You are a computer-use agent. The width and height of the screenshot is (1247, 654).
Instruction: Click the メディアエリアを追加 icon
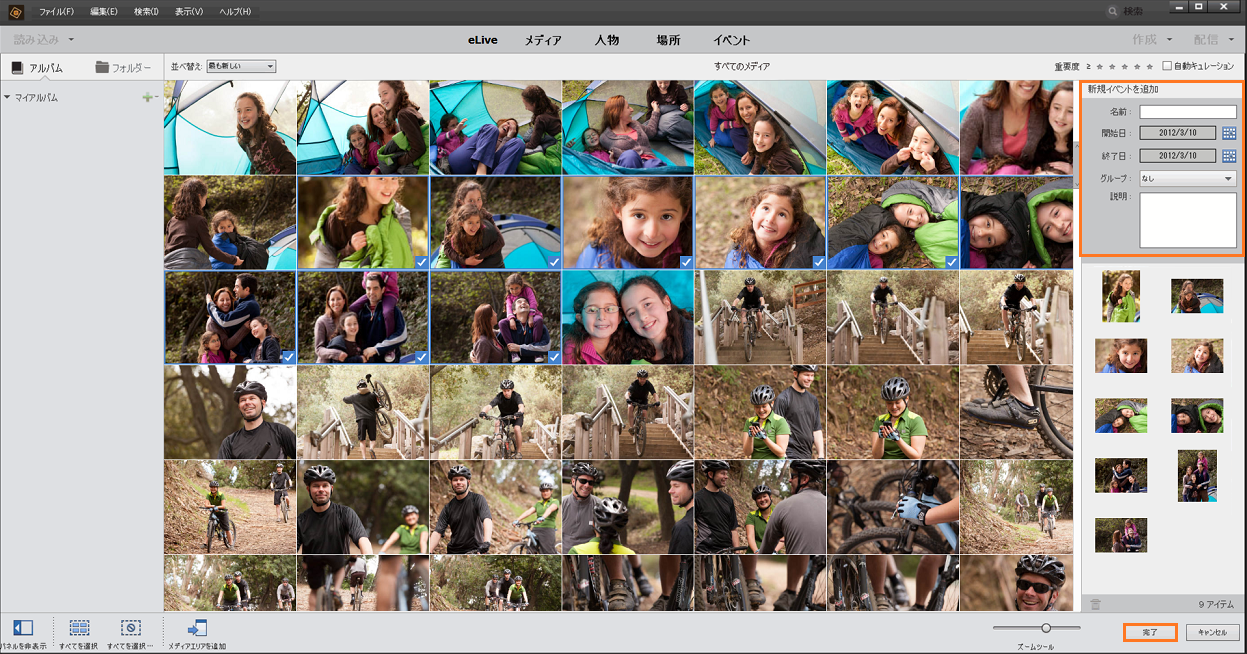pyautogui.click(x=197, y=628)
